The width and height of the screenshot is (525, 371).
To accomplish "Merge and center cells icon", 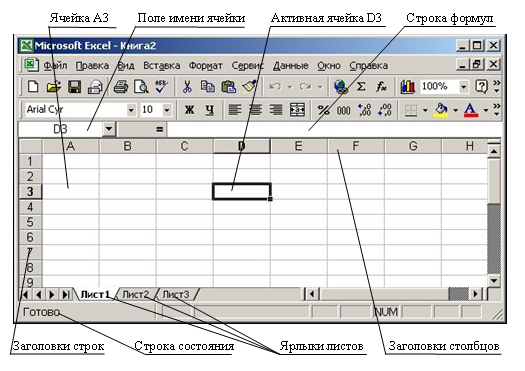I will point(297,109).
